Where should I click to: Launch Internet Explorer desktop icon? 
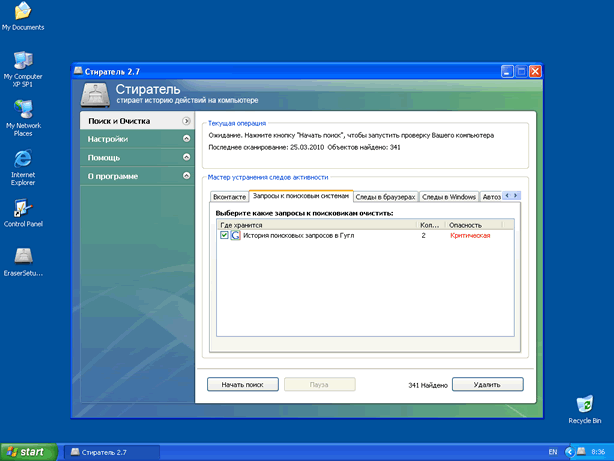(x=22, y=160)
